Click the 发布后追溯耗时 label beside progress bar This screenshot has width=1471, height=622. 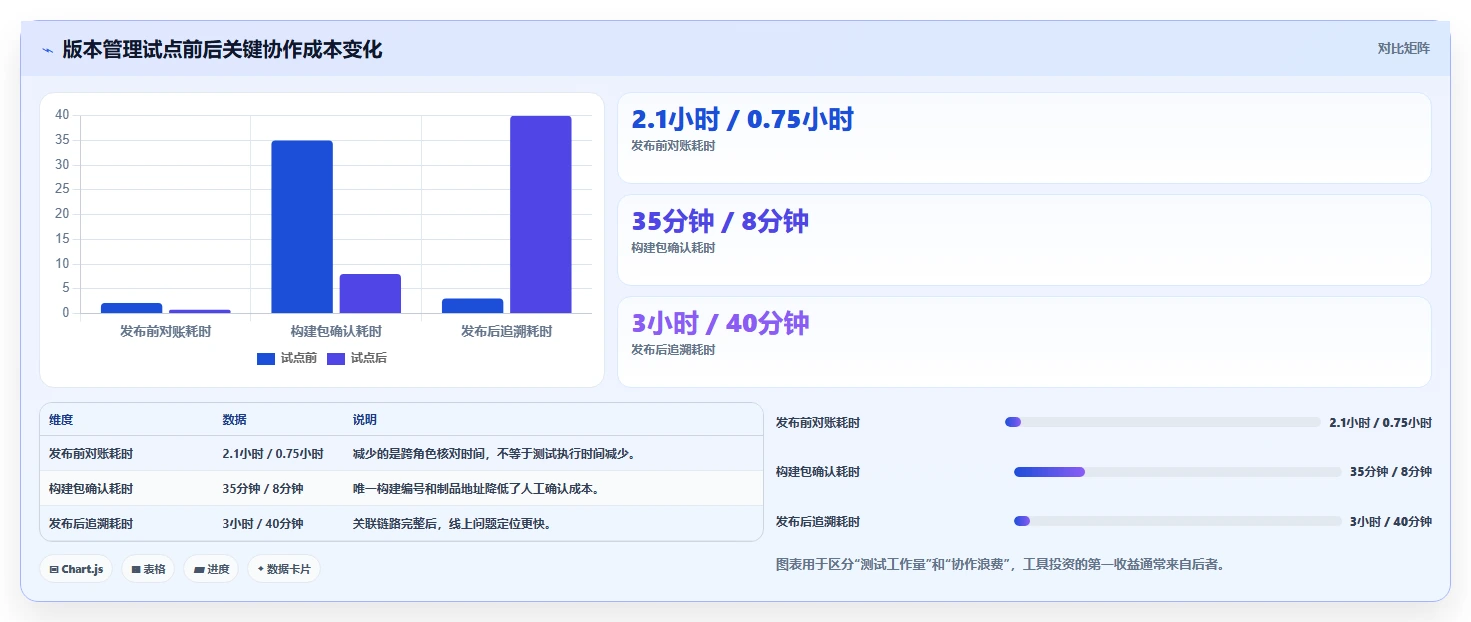pyautogui.click(x=818, y=522)
